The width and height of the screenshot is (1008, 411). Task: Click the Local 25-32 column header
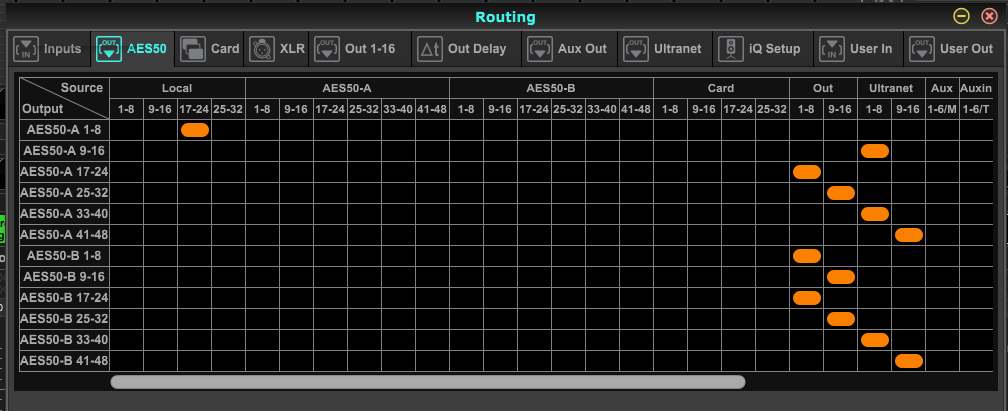[228, 109]
